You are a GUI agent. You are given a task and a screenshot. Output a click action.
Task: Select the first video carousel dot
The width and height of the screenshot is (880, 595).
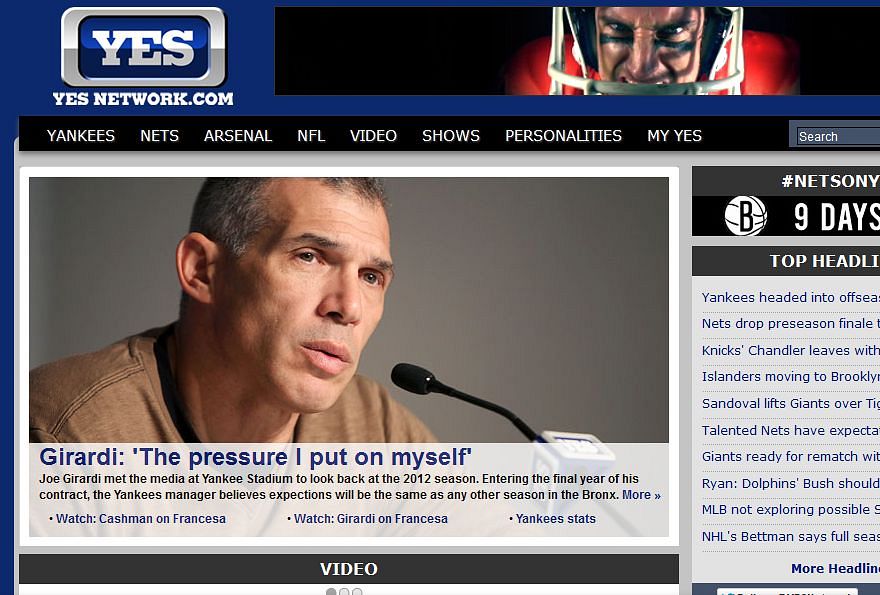(x=331, y=592)
